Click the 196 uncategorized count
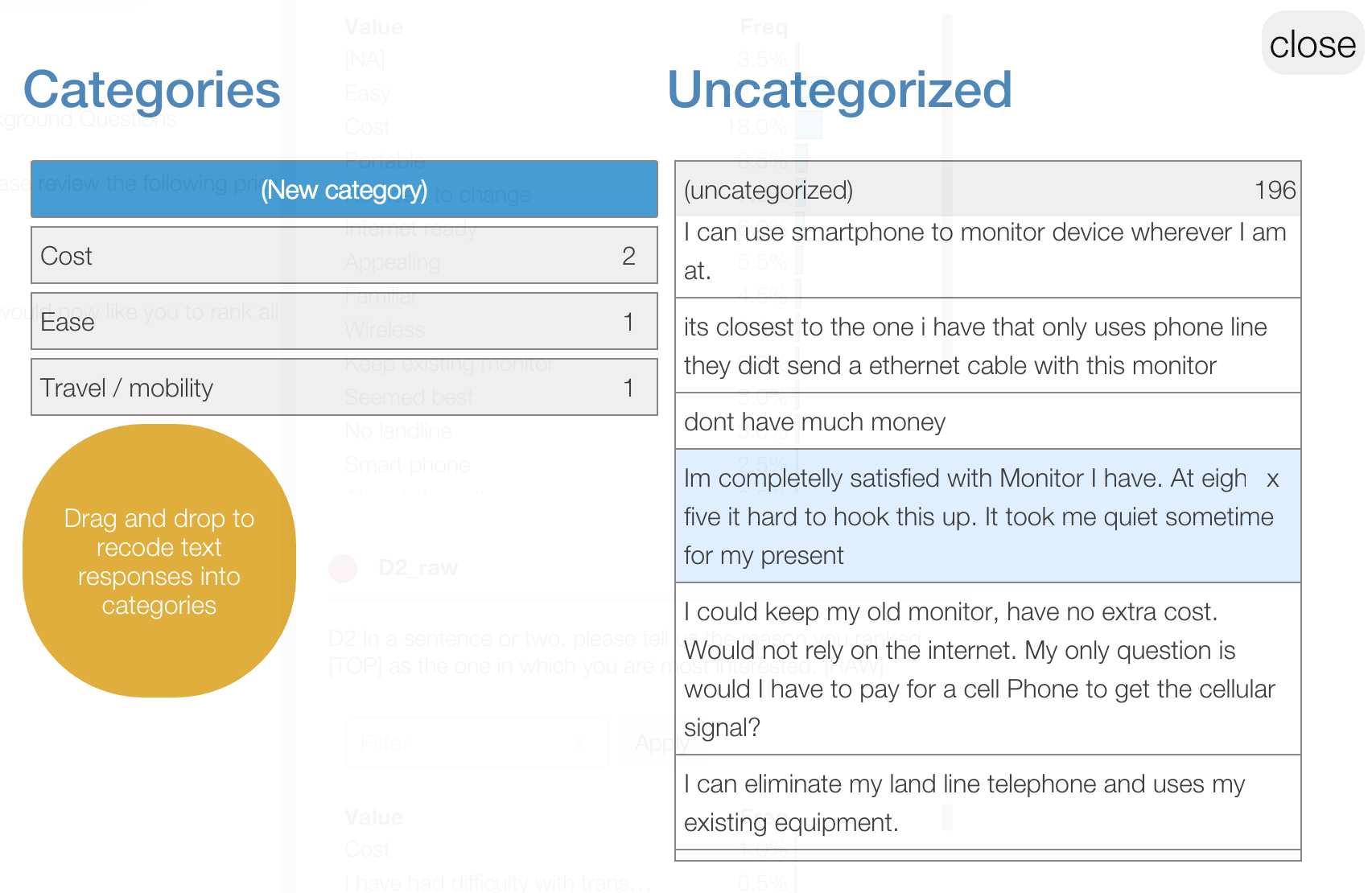 pyautogui.click(x=1275, y=190)
